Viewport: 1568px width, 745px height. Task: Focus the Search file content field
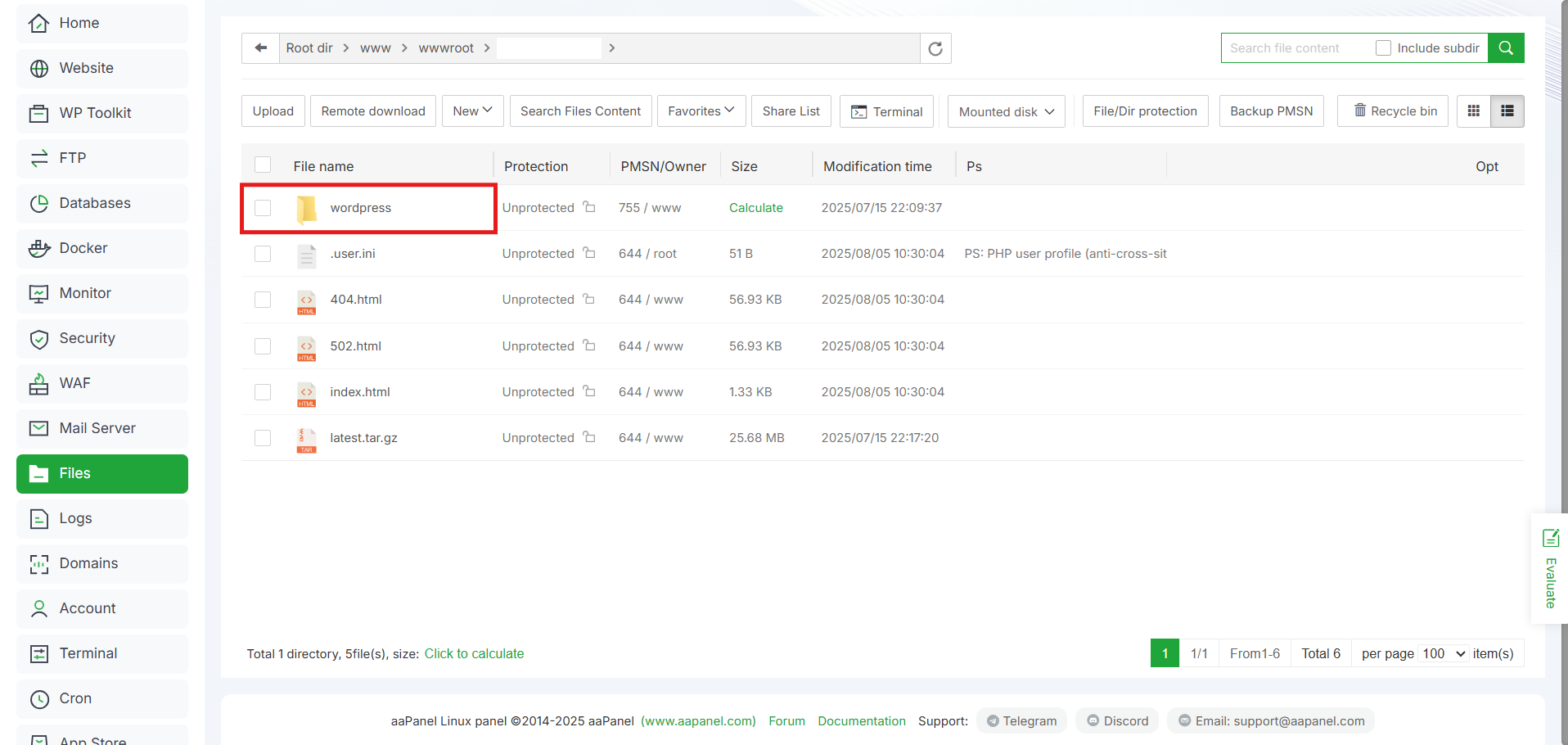(1296, 48)
